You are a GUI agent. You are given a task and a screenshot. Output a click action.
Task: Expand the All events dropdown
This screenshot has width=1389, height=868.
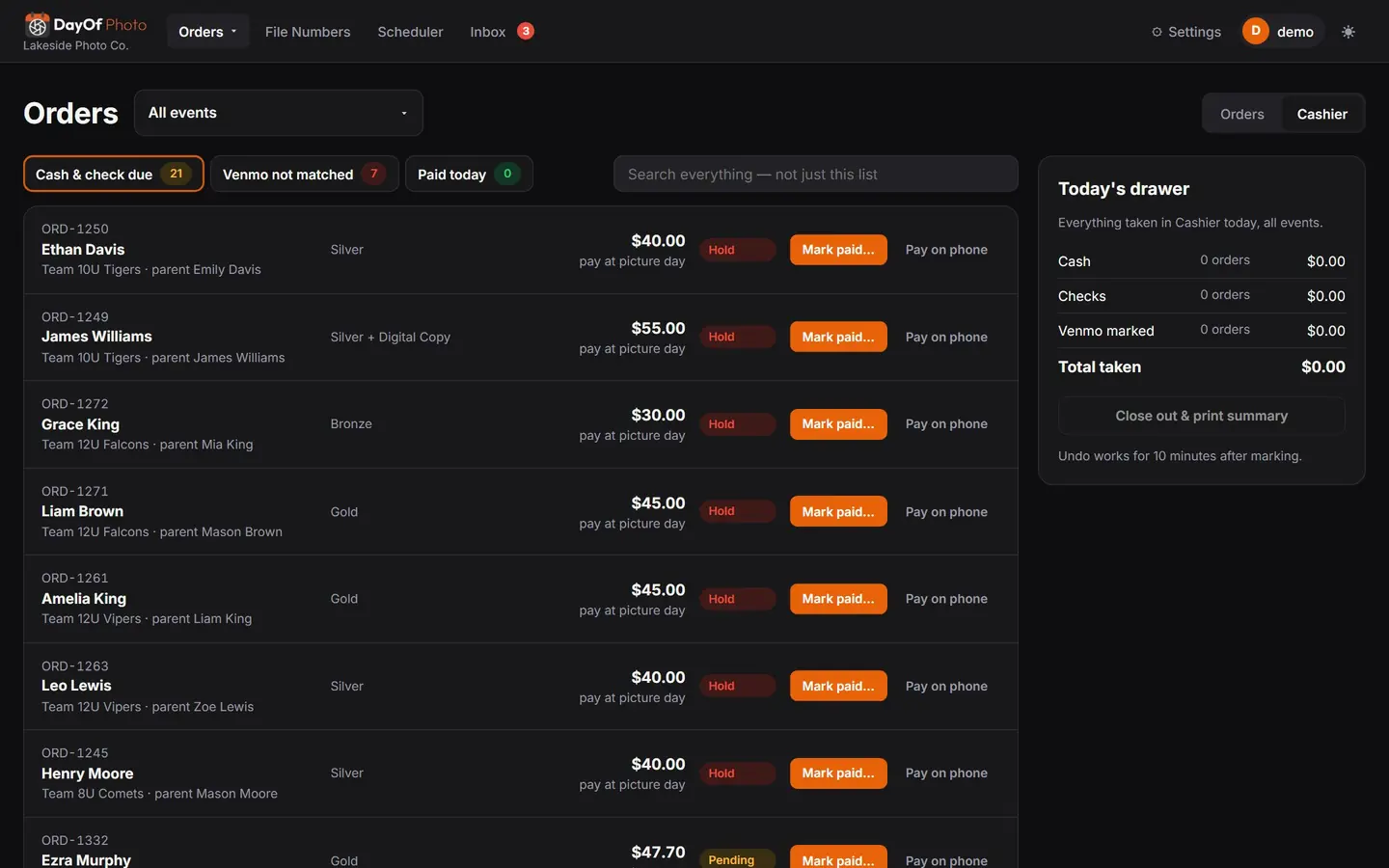(x=279, y=113)
